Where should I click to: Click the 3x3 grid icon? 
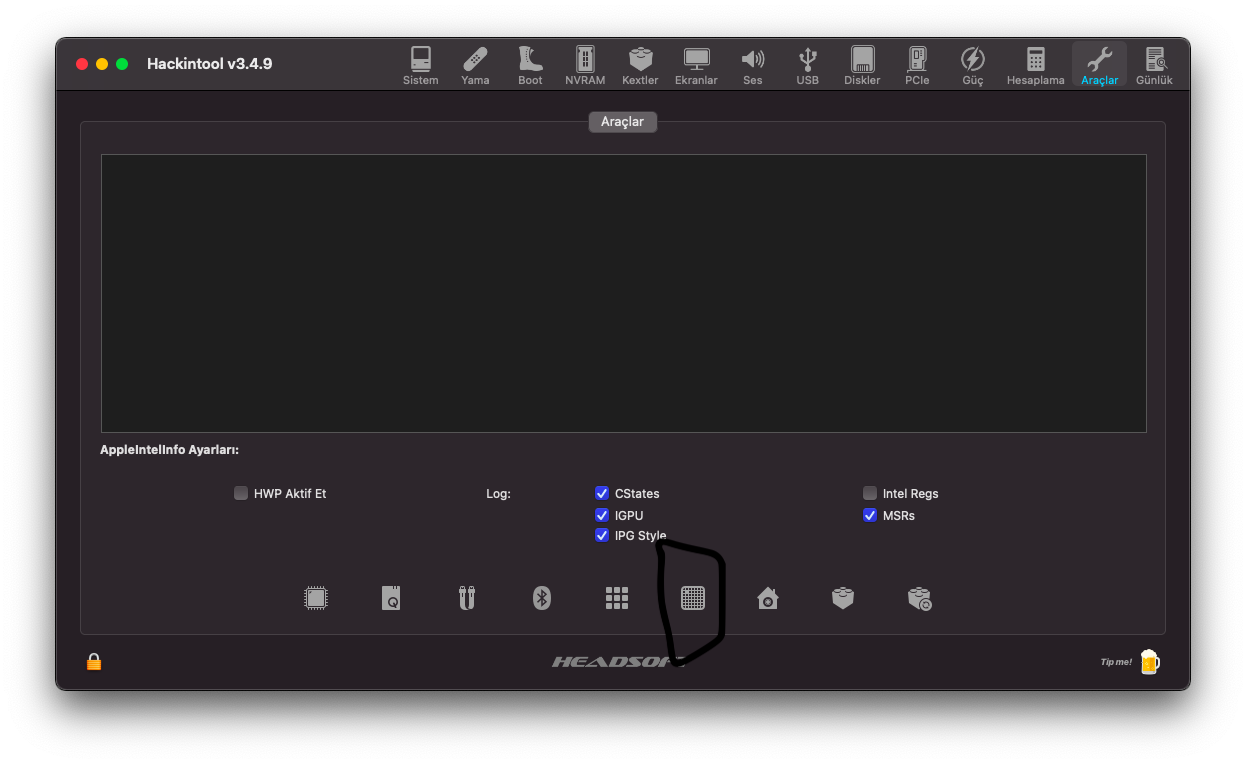617,598
